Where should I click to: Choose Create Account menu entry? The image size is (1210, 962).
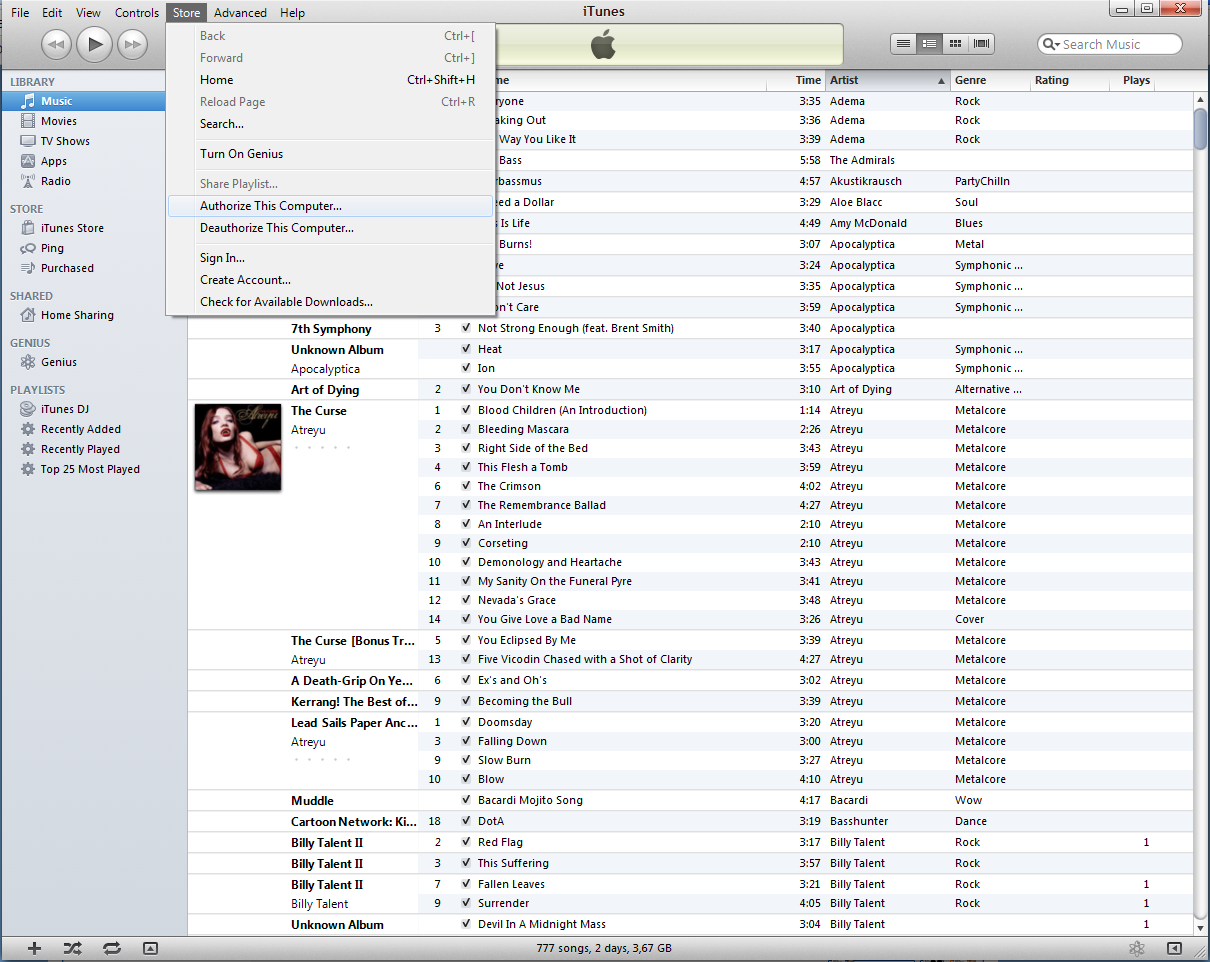(x=331, y=280)
